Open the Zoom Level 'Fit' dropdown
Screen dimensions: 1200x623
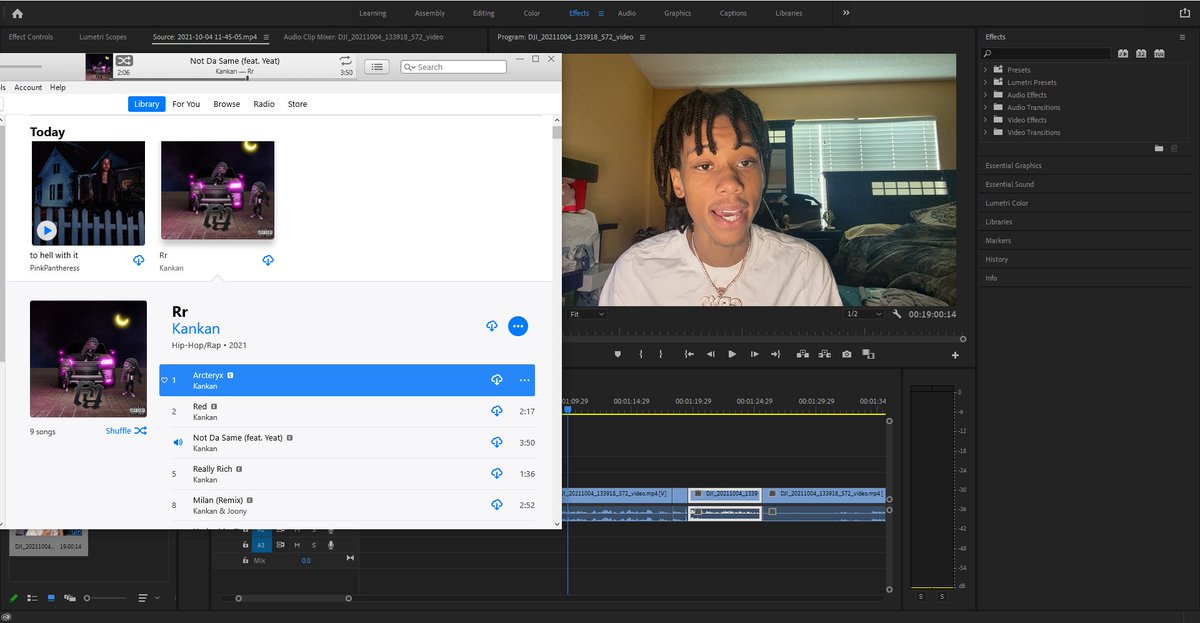(x=587, y=314)
